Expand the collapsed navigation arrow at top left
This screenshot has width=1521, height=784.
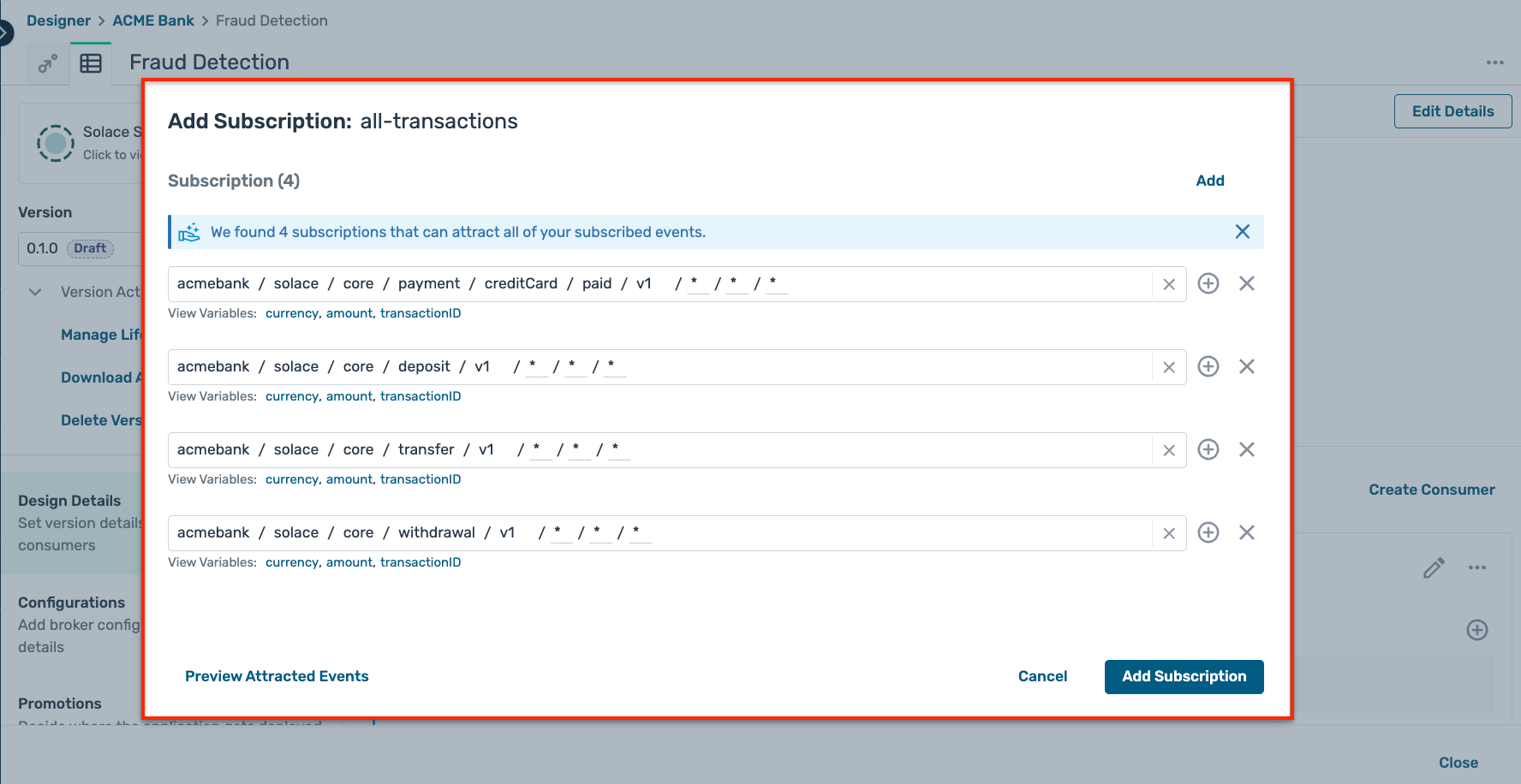coord(6,31)
